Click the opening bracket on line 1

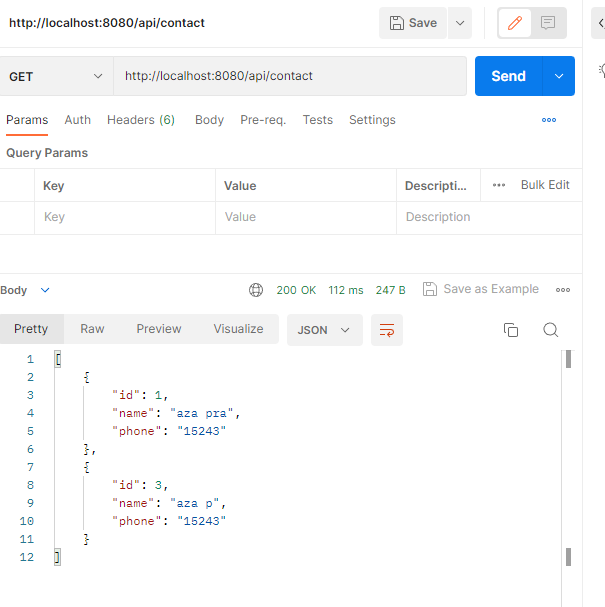[x=58, y=359]
